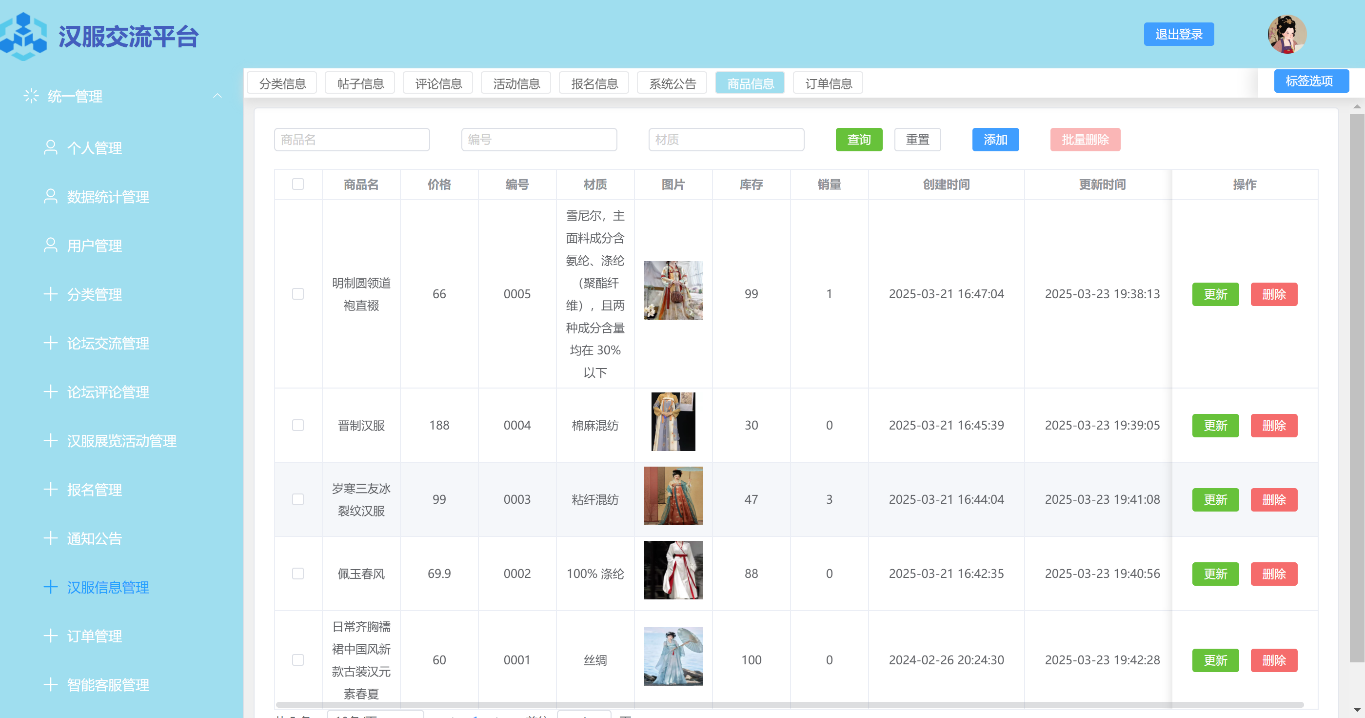Screen dimensions: 1365x718
Task: Click plus icon next to 汉服信息管理
Action: 51,587
